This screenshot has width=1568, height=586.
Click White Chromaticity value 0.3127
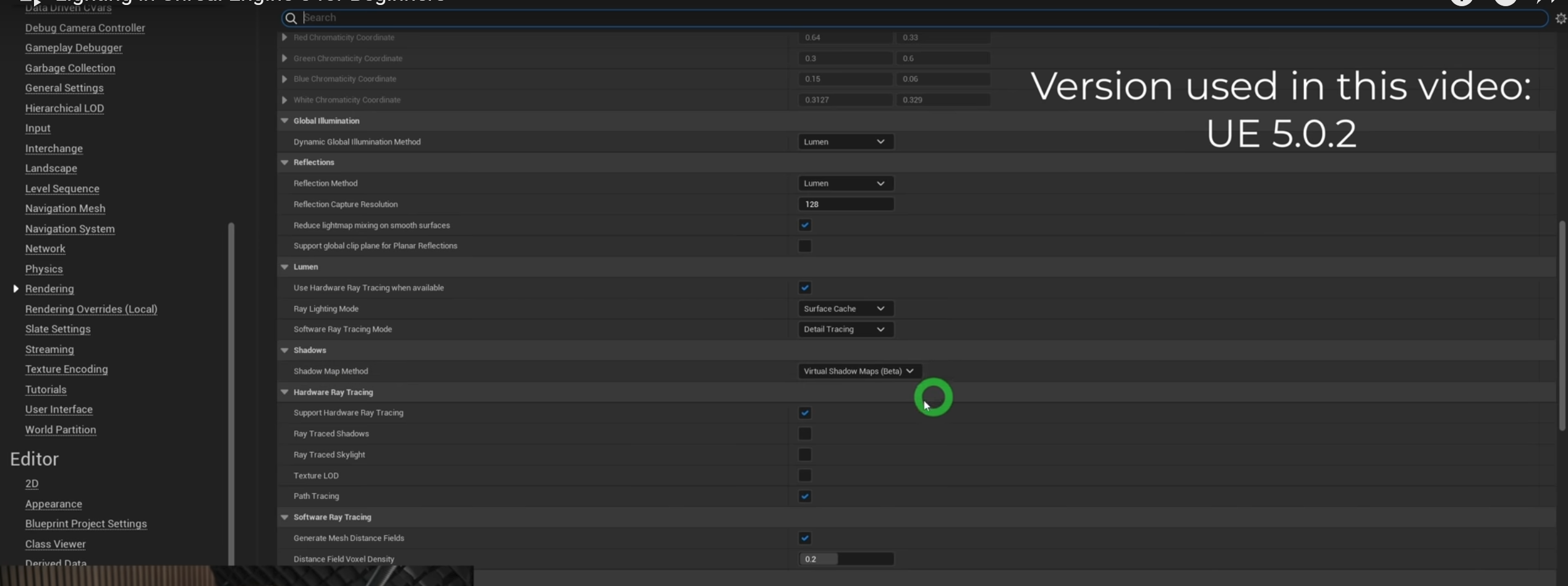click(845, 100)
